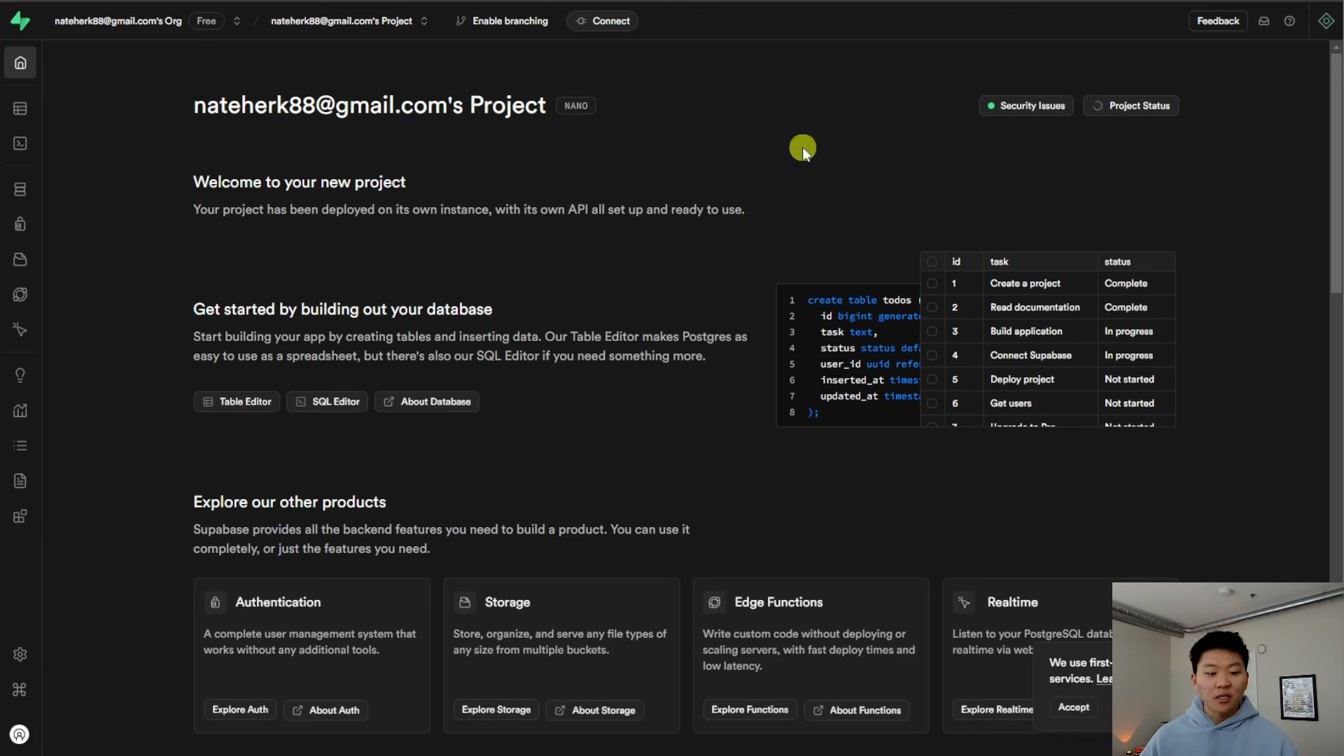
Task: Click the Edge Functions card icon
Action: coord(714,603)
